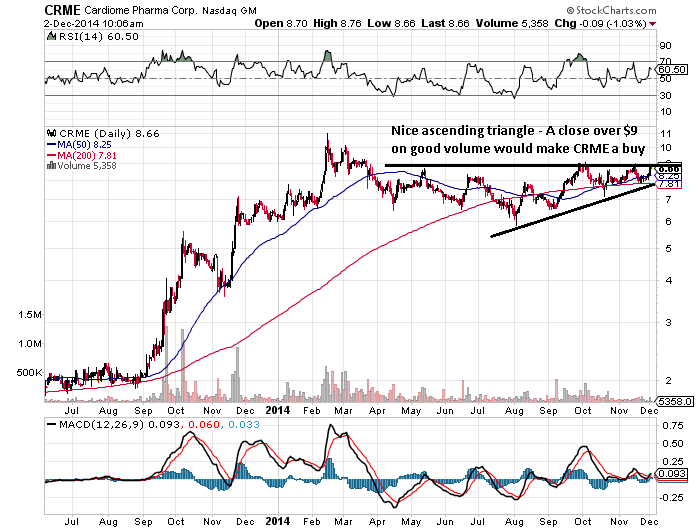This screenshot has width=700, height=530.
Task: Click the blue 0.033 histogram value in MACD legend
Action: pos(243,424)
